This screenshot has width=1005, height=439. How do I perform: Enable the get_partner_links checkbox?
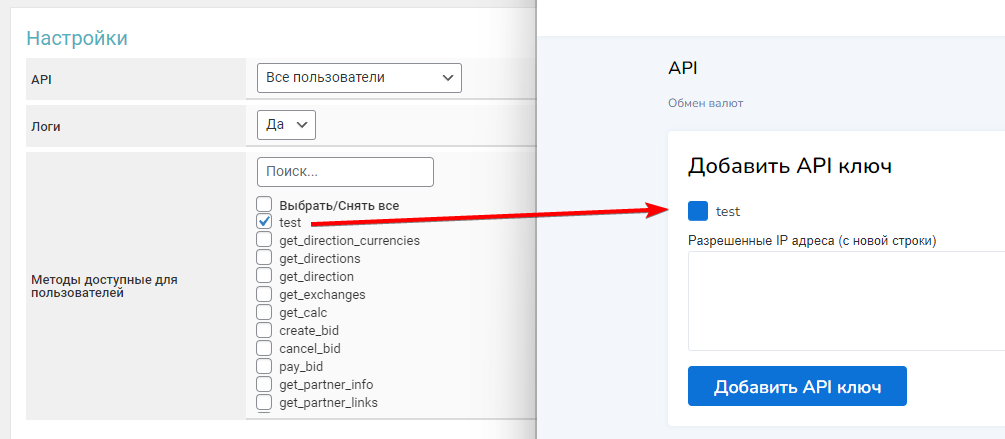[264, 402]
